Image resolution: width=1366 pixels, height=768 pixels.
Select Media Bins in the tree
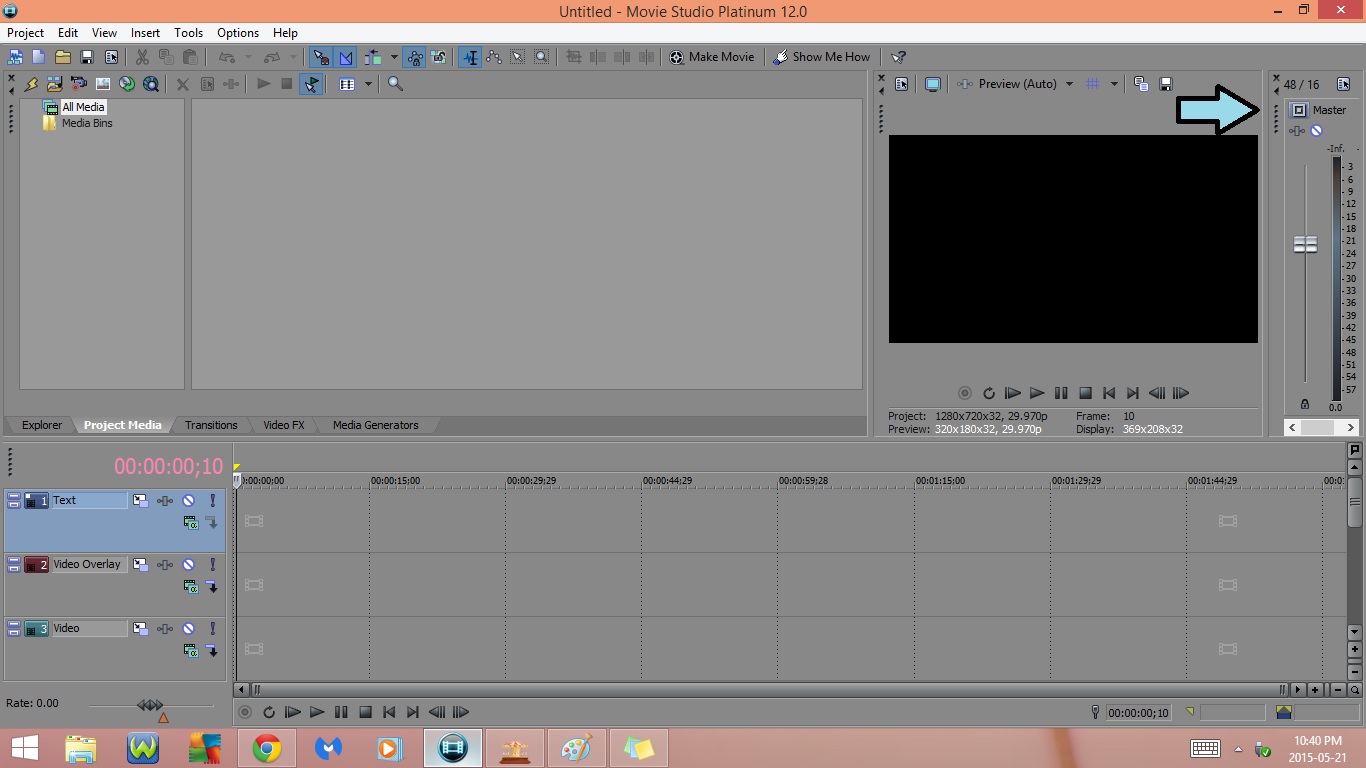pos(87,123)
